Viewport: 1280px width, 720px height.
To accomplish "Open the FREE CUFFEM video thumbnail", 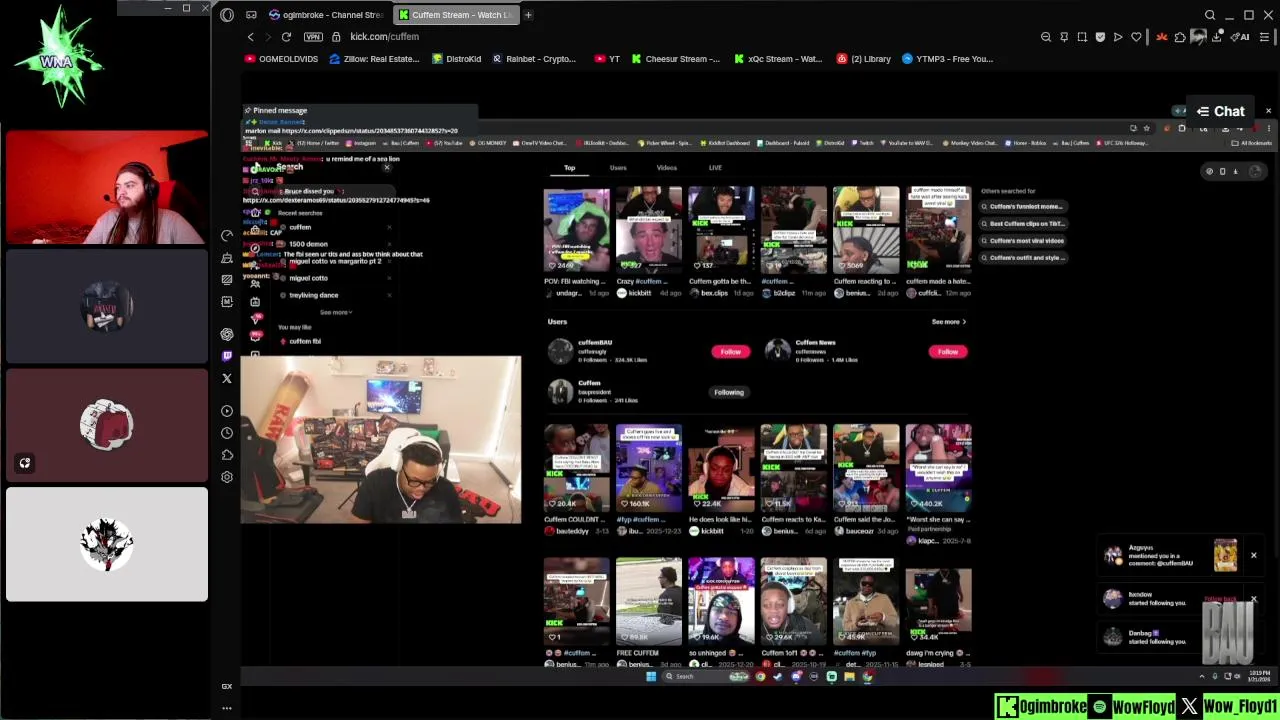I will [649, 602].
